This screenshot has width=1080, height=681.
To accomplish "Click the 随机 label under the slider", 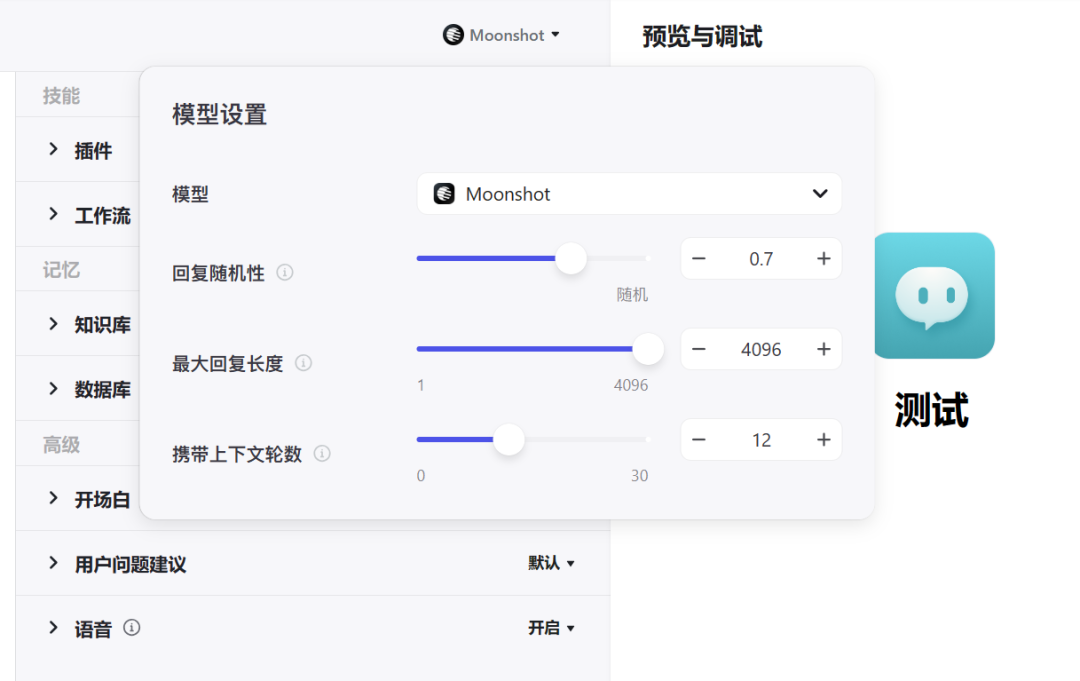I will 632,295.
